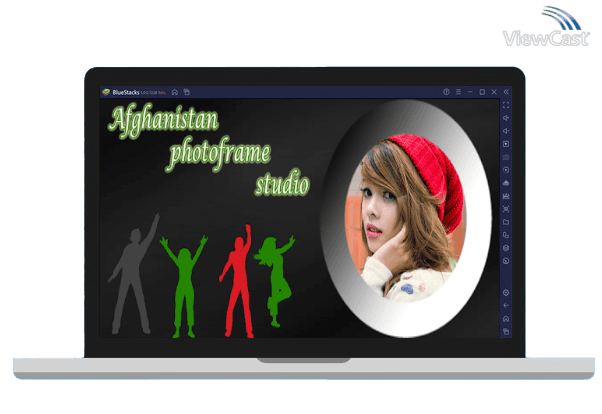Open the keyboard controls sidebar icon

[x=506, y=157]
